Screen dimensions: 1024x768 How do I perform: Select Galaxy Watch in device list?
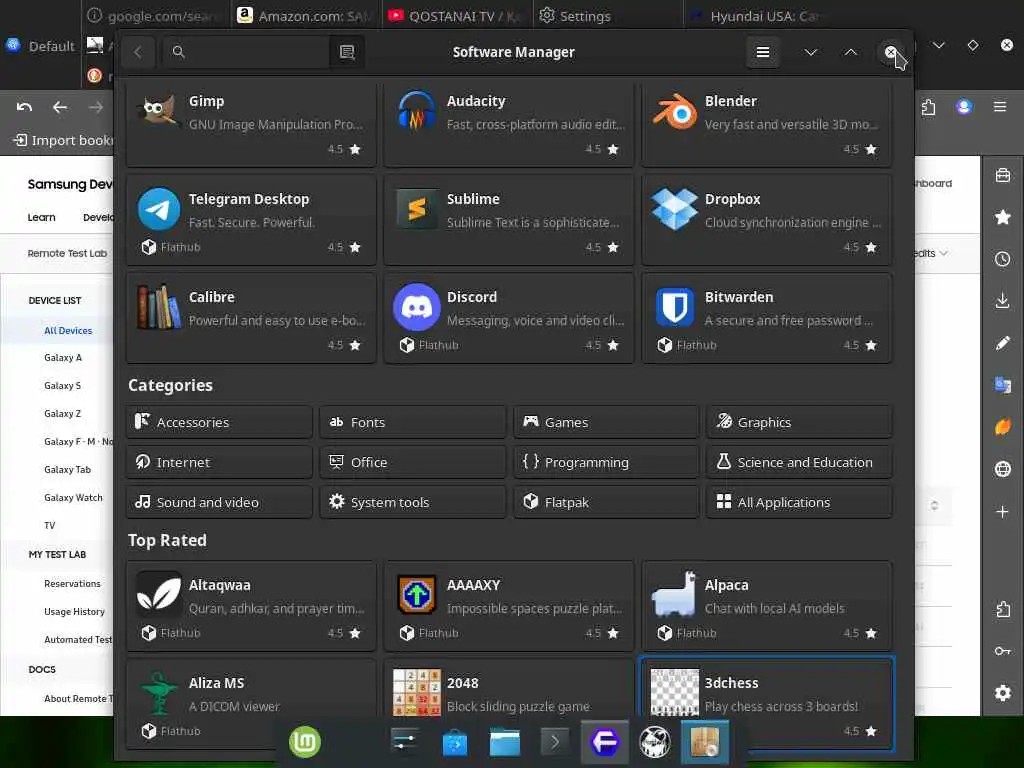73,498
